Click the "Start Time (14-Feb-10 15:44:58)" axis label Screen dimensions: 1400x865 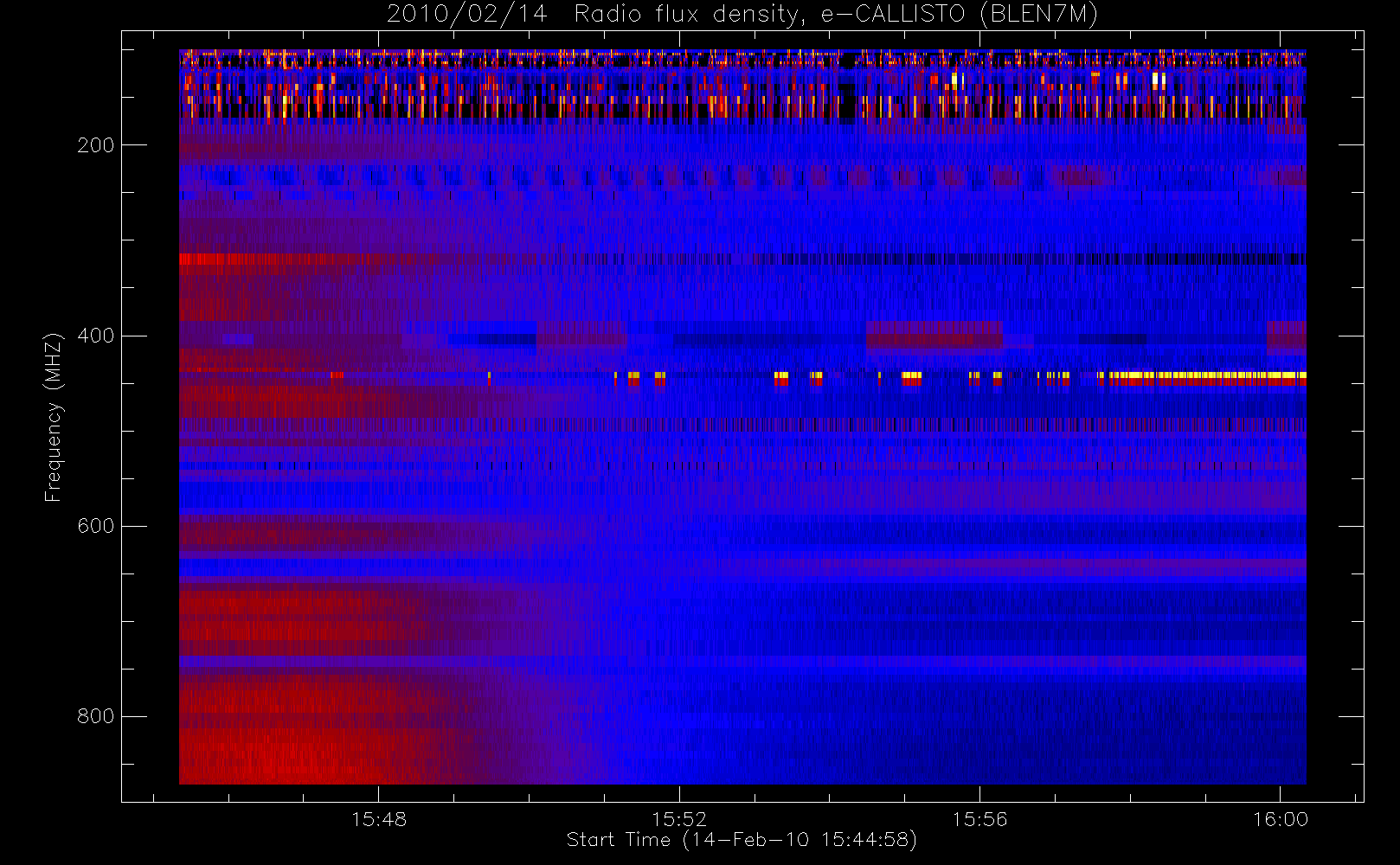pos(742,840)
